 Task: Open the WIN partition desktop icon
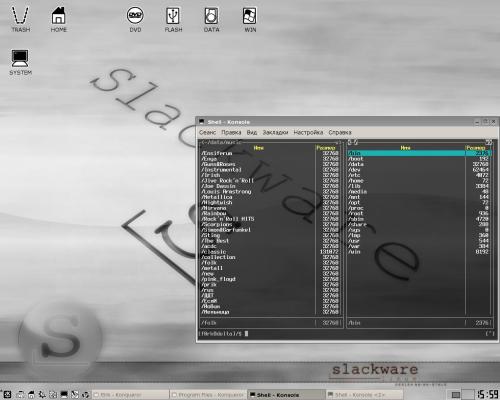250,19
